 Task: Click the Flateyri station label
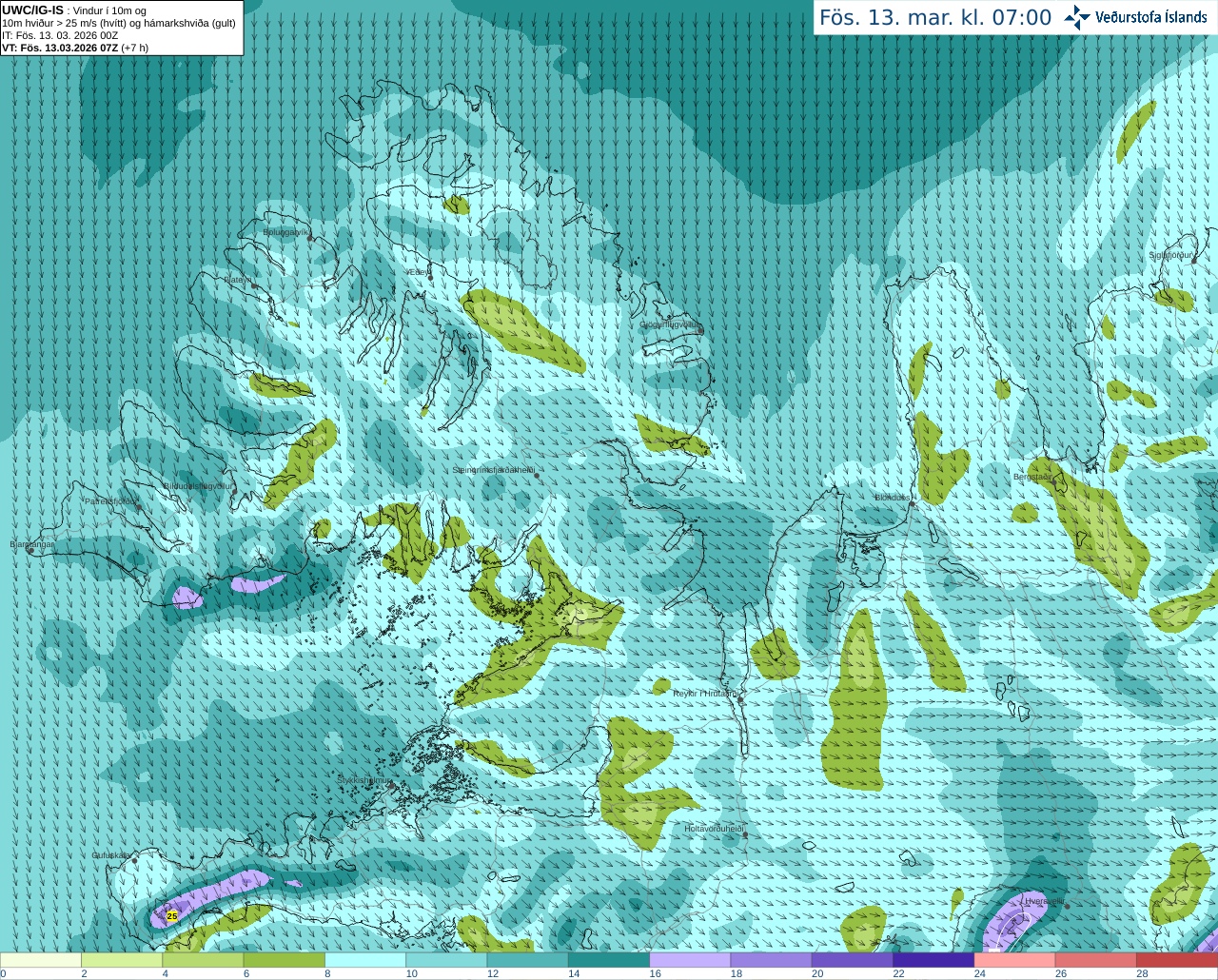[237, 280]
